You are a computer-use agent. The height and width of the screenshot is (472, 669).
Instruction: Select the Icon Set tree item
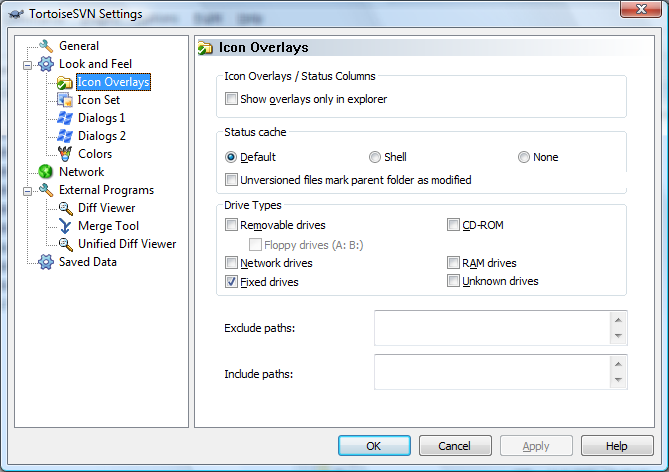click(x=99, y=100)
